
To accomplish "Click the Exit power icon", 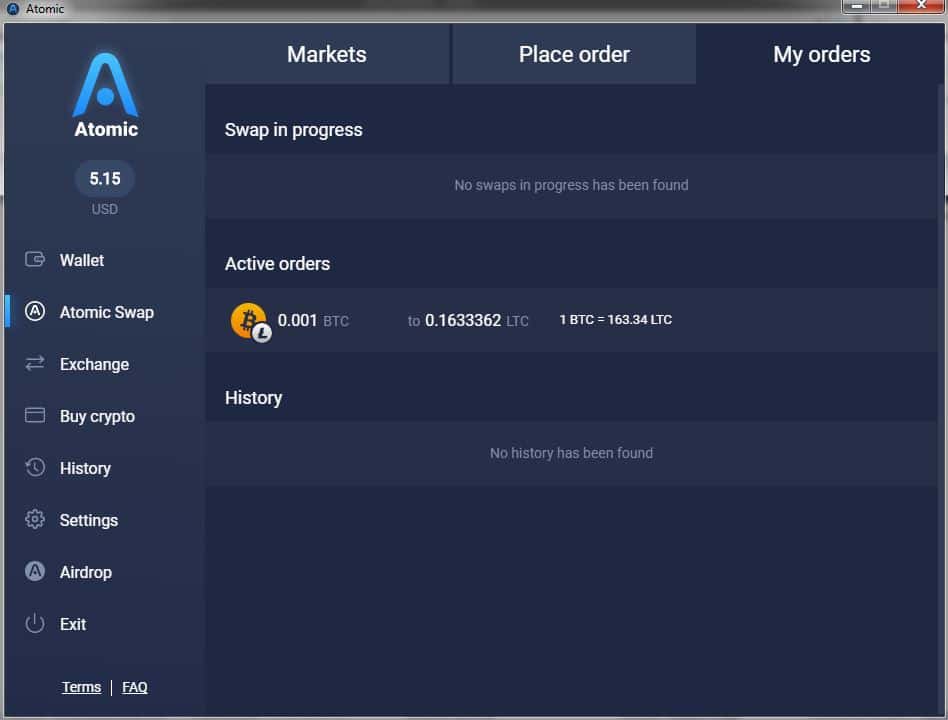I will [34, 623].
